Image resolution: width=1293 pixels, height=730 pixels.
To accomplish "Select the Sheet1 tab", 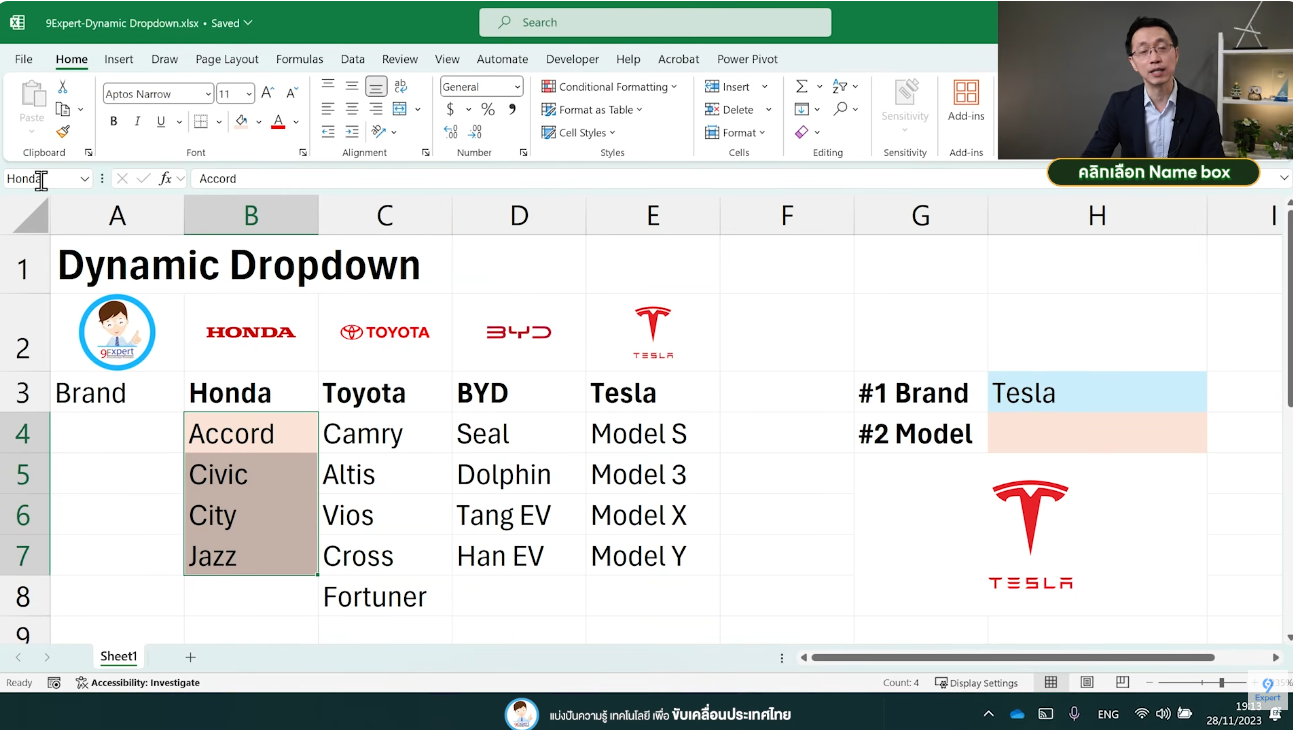I will point(118,657).
